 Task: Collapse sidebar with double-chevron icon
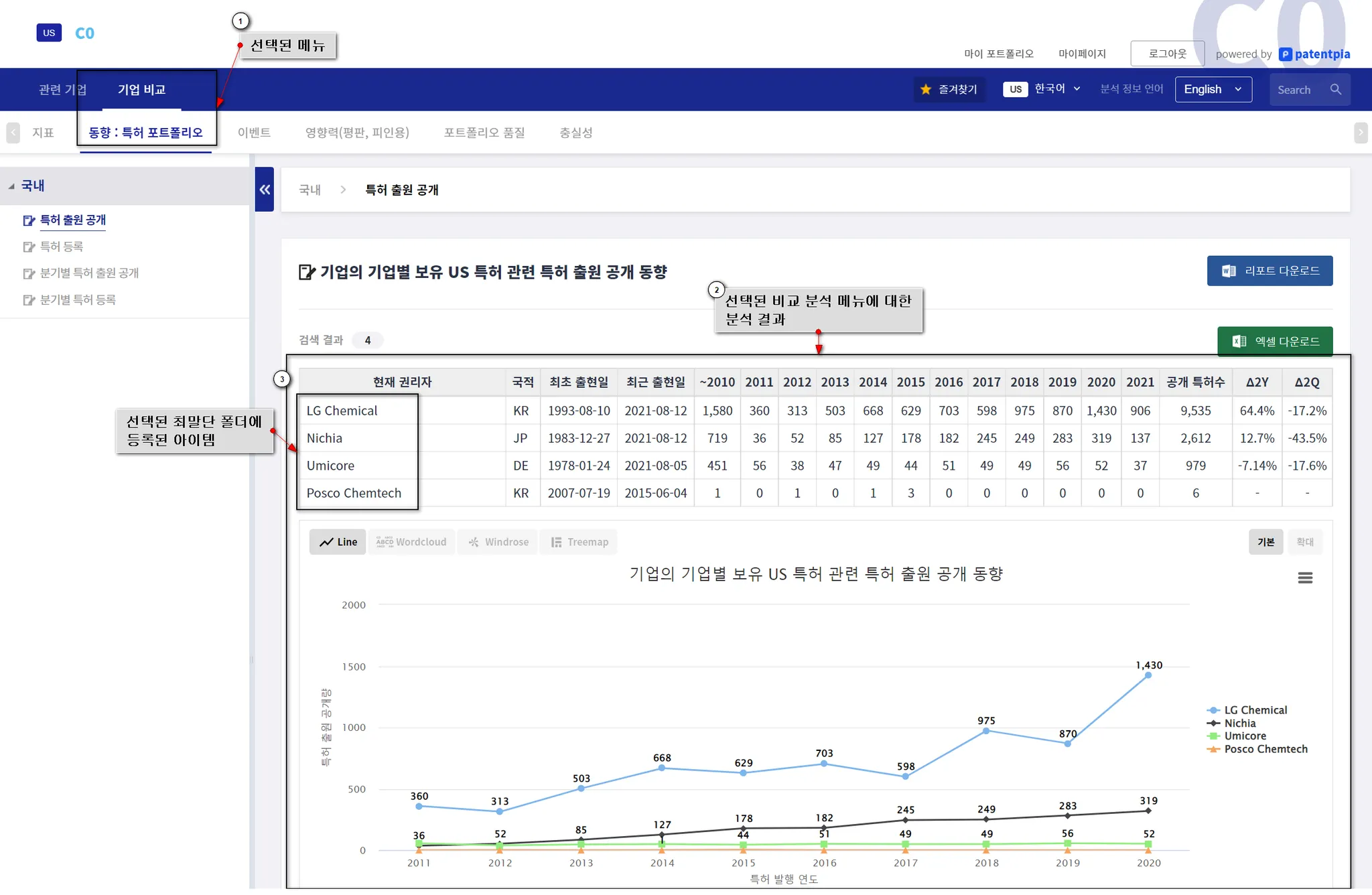point(265,190)
